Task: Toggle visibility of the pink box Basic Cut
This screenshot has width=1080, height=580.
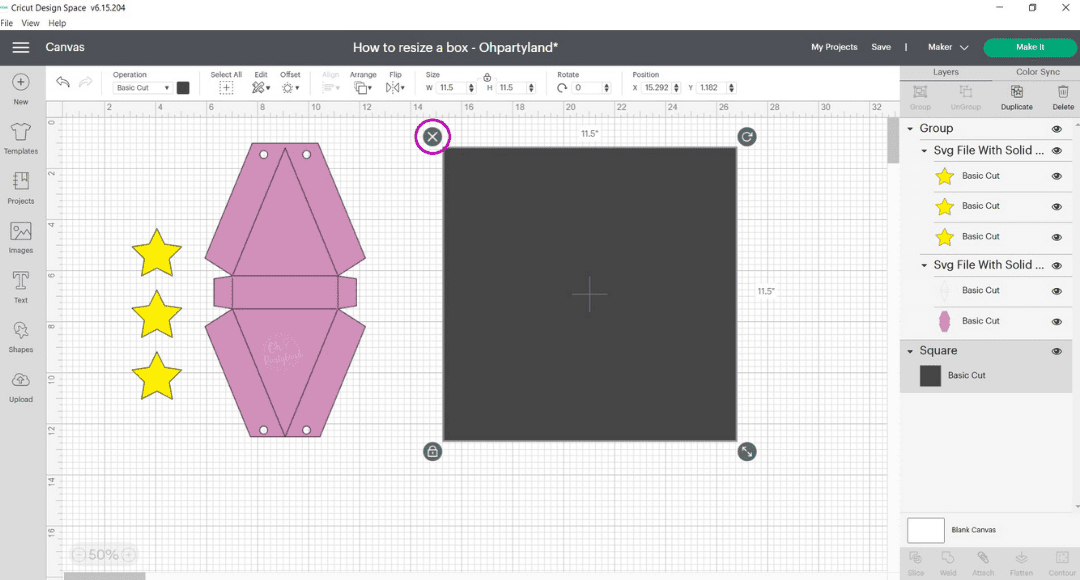Action: pyautogui.click(x=1057, y=322)
